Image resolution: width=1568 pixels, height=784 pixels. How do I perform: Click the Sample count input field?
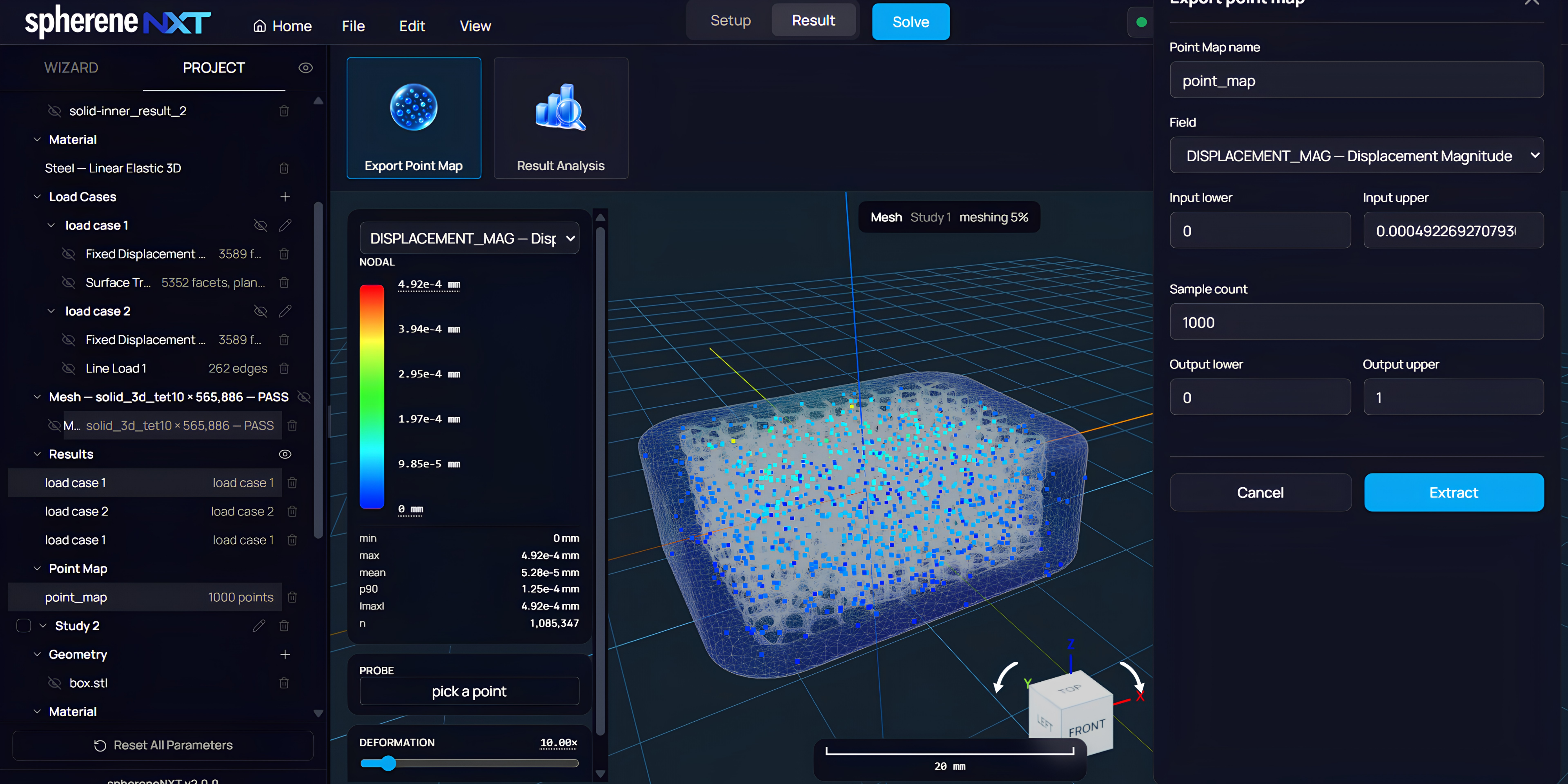[1356, 322]
